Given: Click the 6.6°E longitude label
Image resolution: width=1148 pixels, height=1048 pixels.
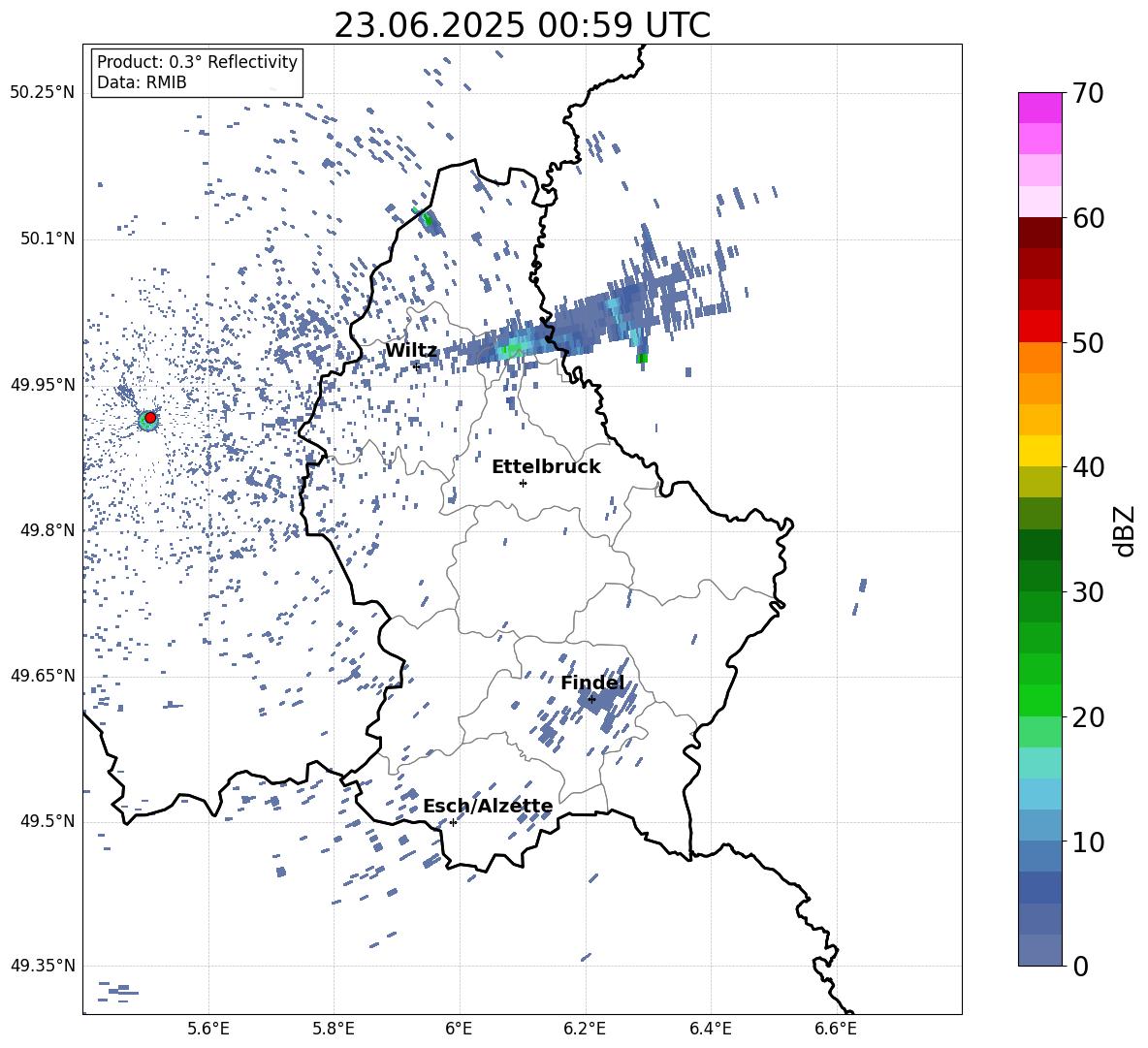Looking at the screenshot, I should pos(836,1029).
